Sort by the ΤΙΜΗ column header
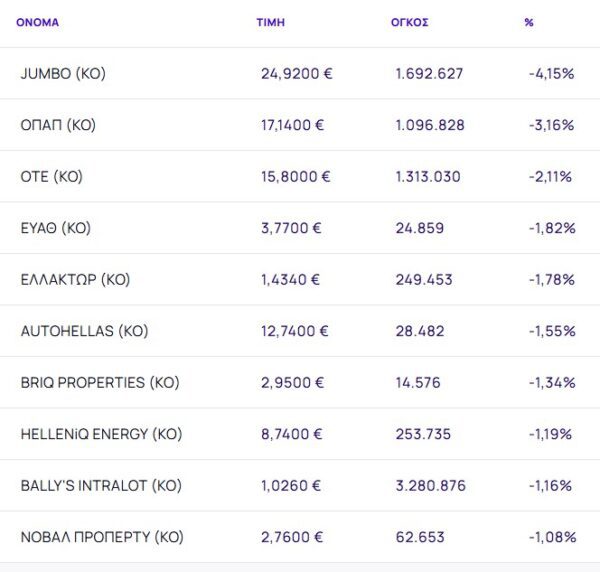Image resolution: width=600 pixels, height=572 pixels. point(270,22)
